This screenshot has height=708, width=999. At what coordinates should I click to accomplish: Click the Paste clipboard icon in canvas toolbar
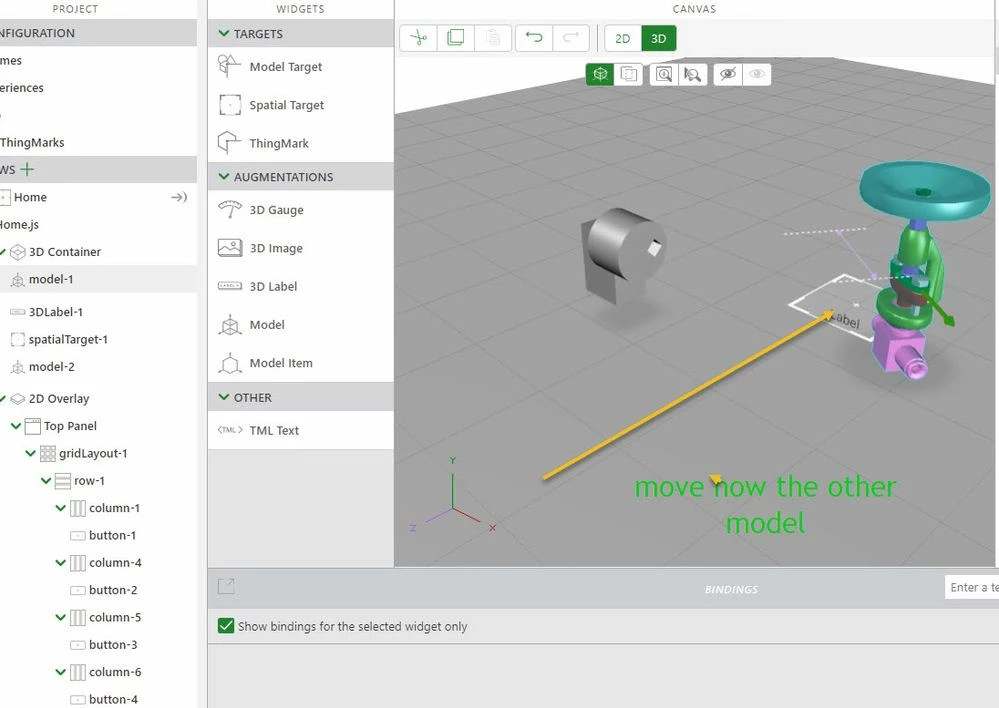coord(492,38)
